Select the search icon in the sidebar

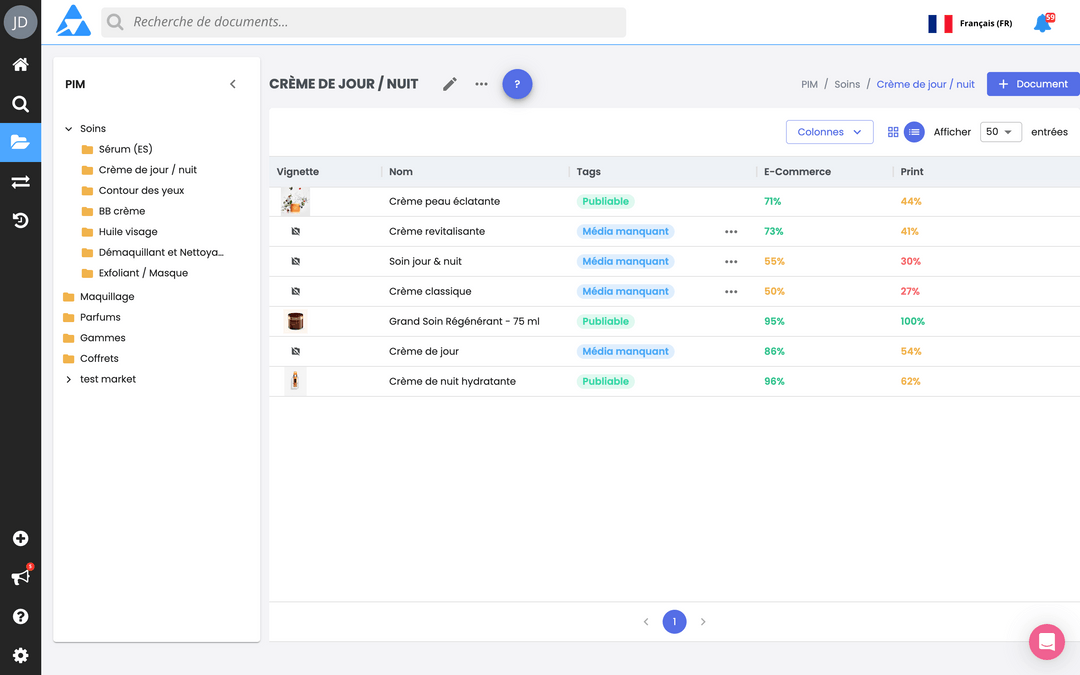tap(20, 103)
